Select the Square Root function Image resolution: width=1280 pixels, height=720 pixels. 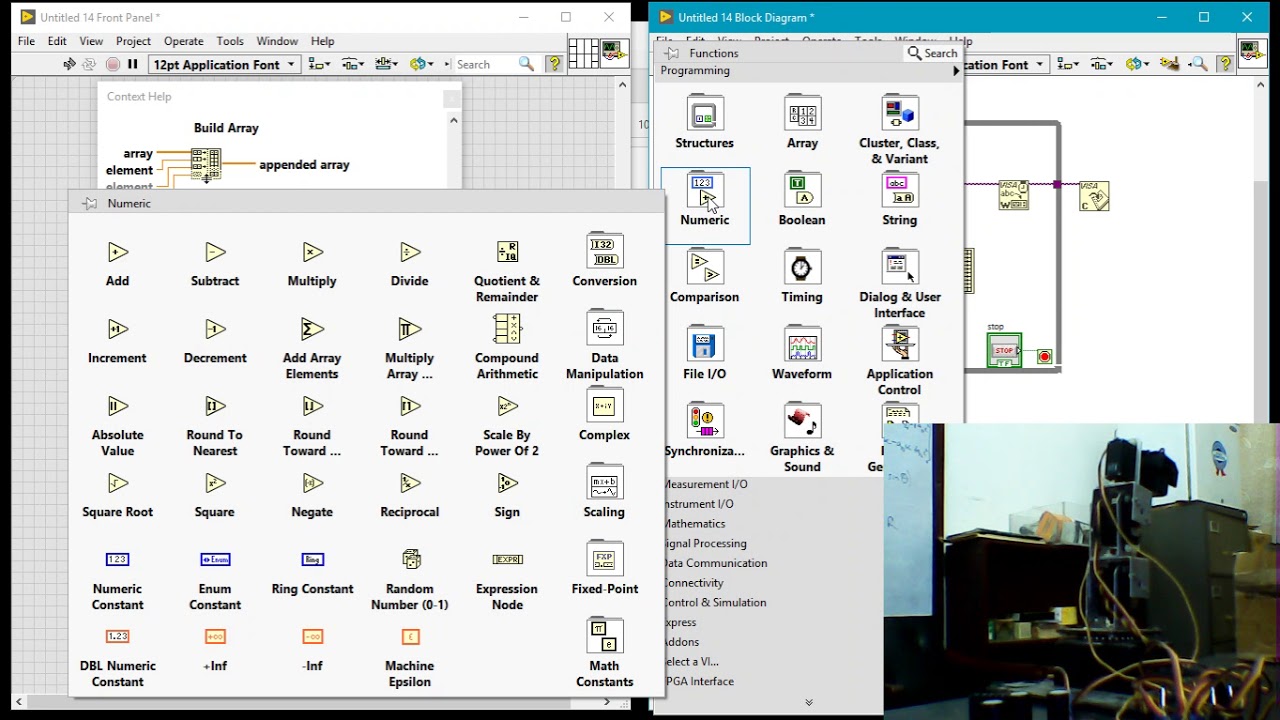coord(117,483)
